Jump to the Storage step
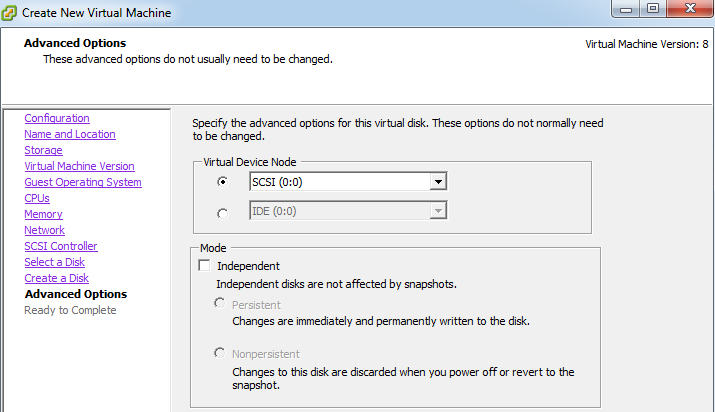 point(43,150)
